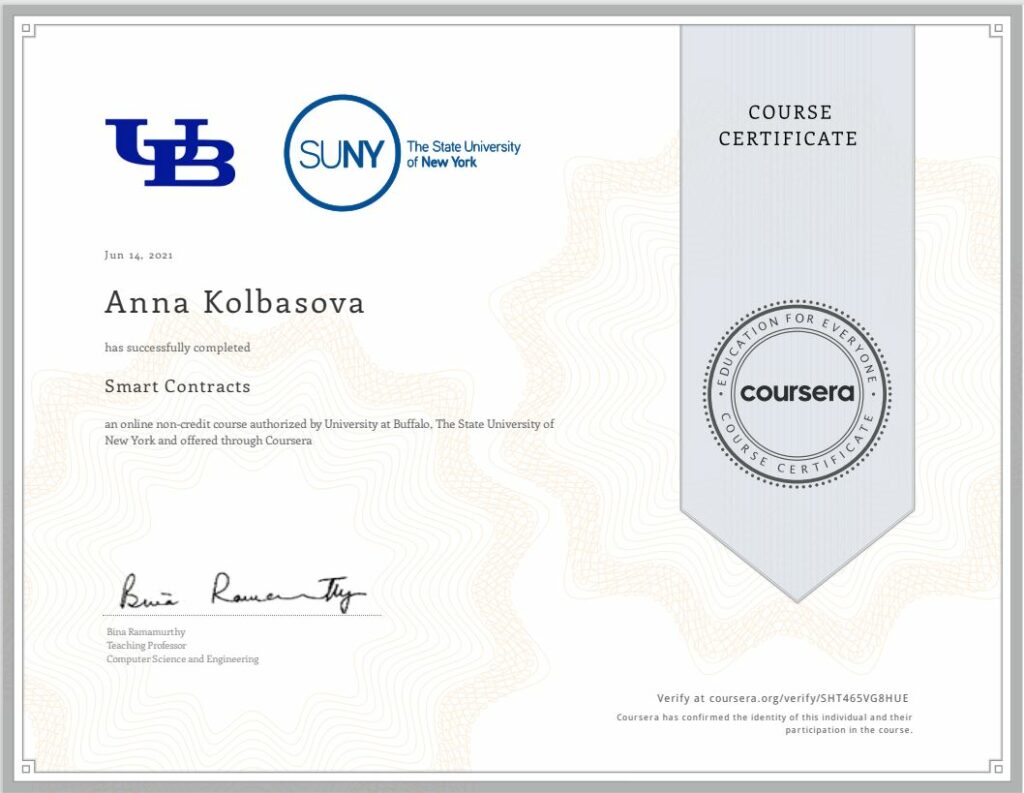The width and height of the screenshot is (1024, 793).
Task: Click the UB university logo
Action: (x=170, y=152)
